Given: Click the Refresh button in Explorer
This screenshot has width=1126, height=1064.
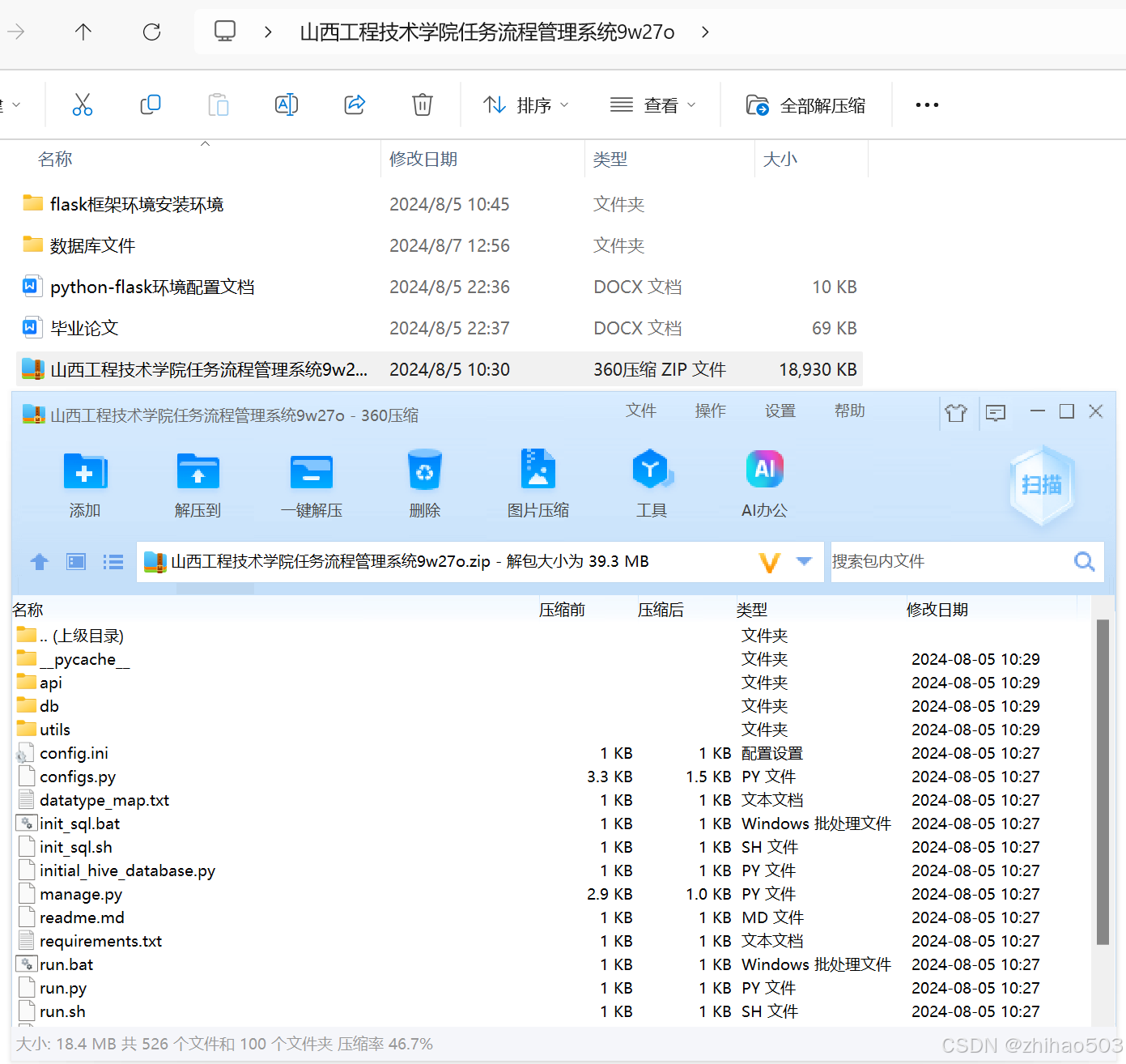Looking at the screenshot, I should pos(151,32).
